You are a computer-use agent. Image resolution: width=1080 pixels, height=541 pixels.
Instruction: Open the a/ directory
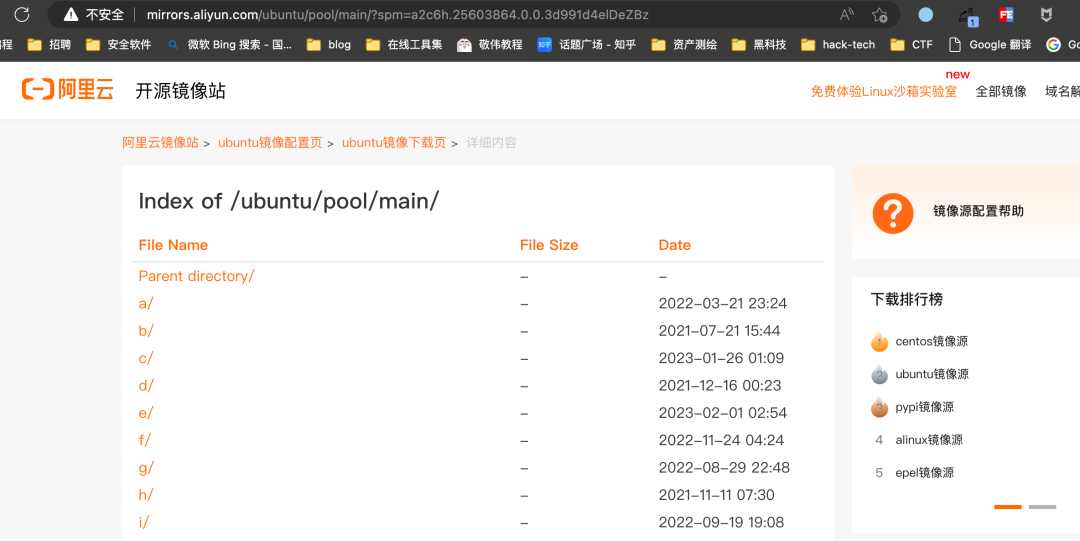click(x=146, y=303)
